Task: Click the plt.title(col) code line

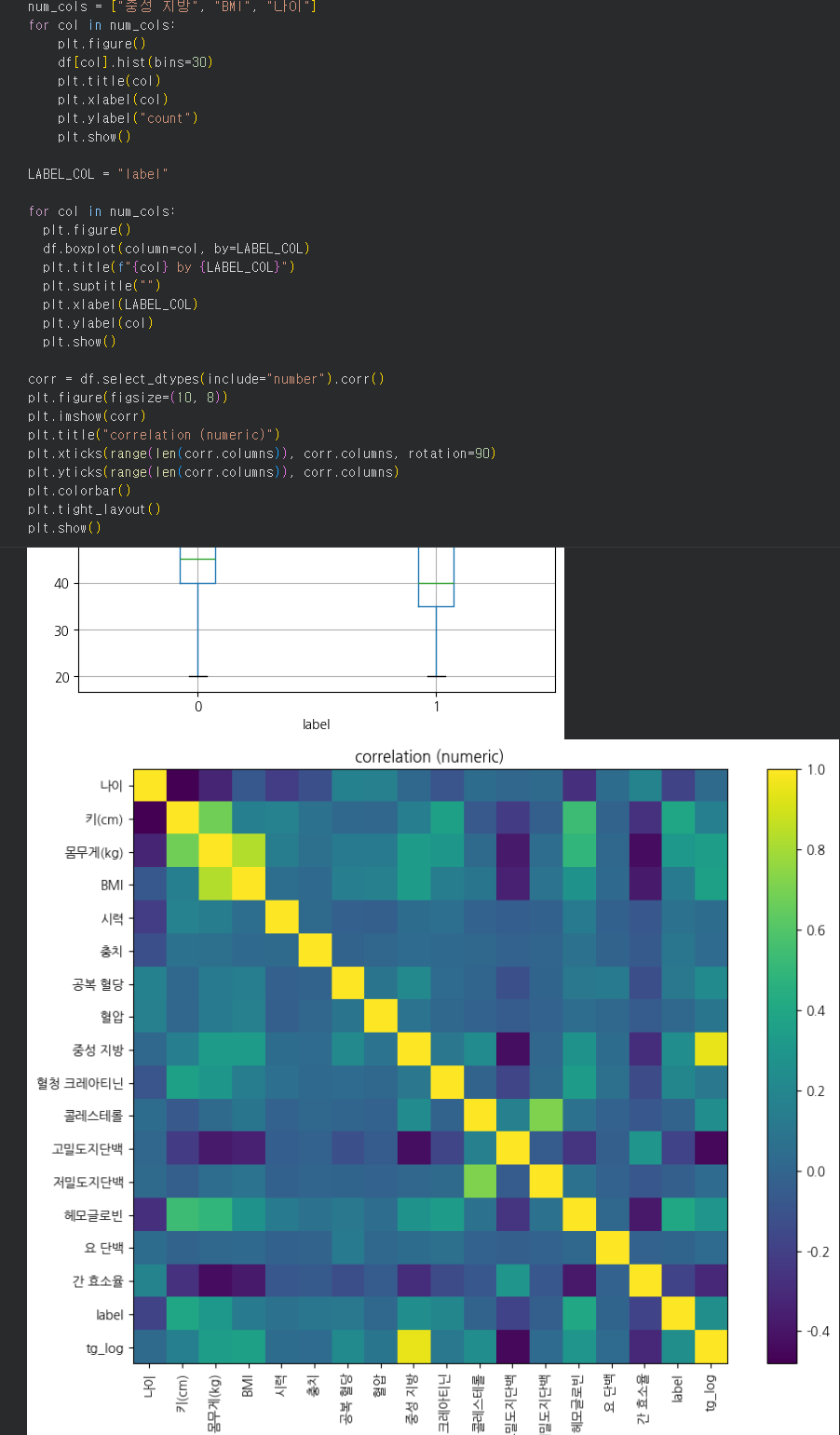Action: pos(109,81)
